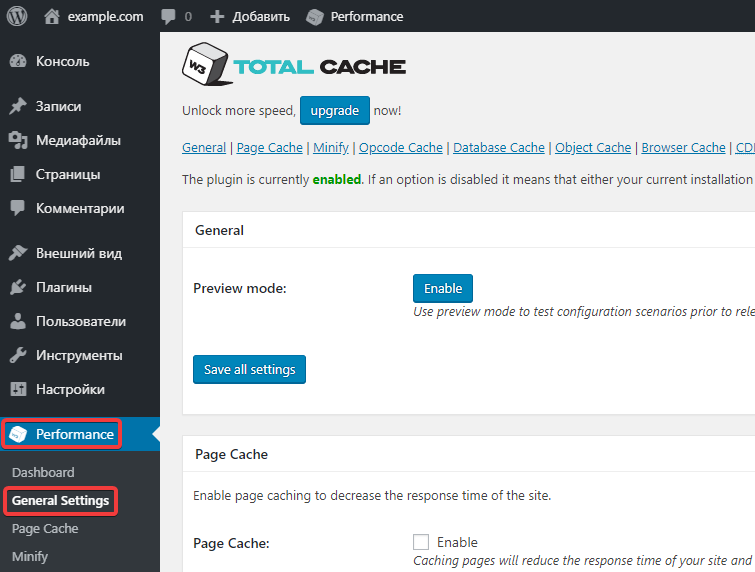This screenshot has height=572, width=755.
Task: Open the Minify submenu item in sidebar
Action: pos(30,556)
